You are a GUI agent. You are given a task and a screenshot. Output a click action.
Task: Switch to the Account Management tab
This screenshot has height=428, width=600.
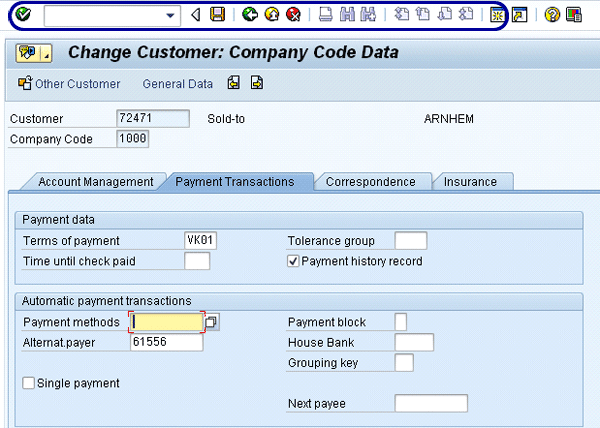click(x=95, y=182)
